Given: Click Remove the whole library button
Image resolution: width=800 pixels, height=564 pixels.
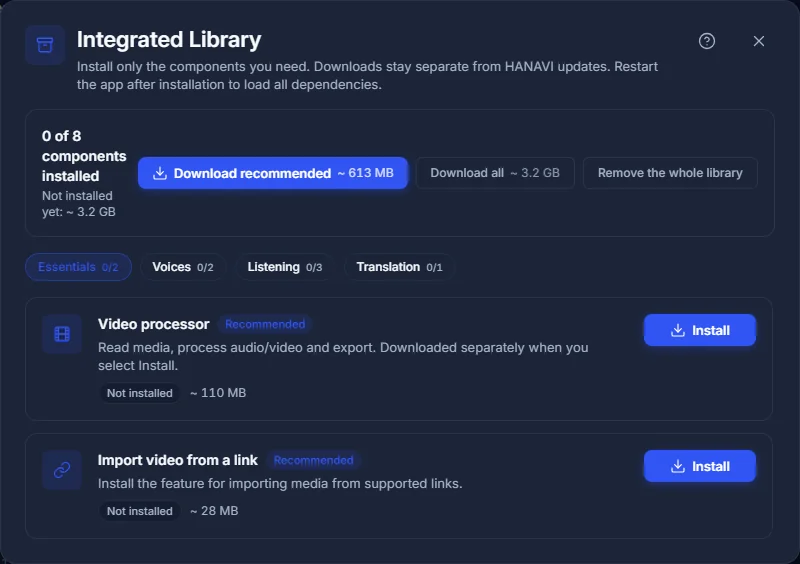Looking at the screenshot, I should tap(670, 173).
